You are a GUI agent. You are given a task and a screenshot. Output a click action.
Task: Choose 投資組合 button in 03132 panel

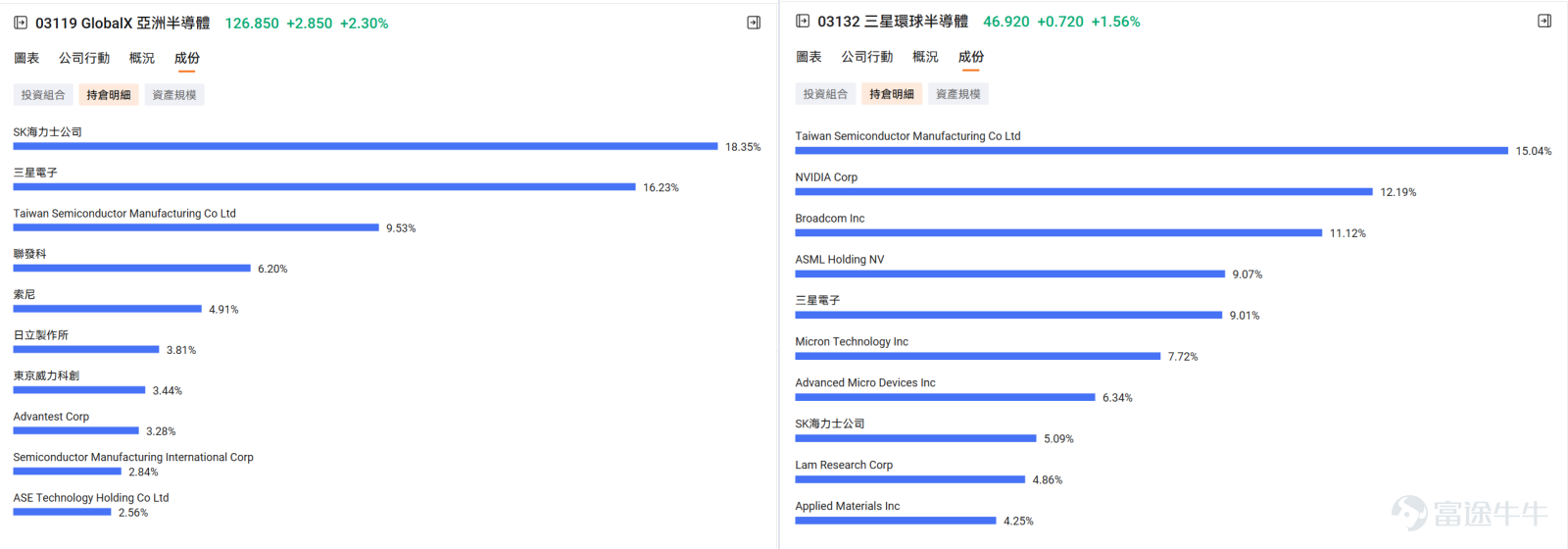pyautogui.click(x=825, y=94)
